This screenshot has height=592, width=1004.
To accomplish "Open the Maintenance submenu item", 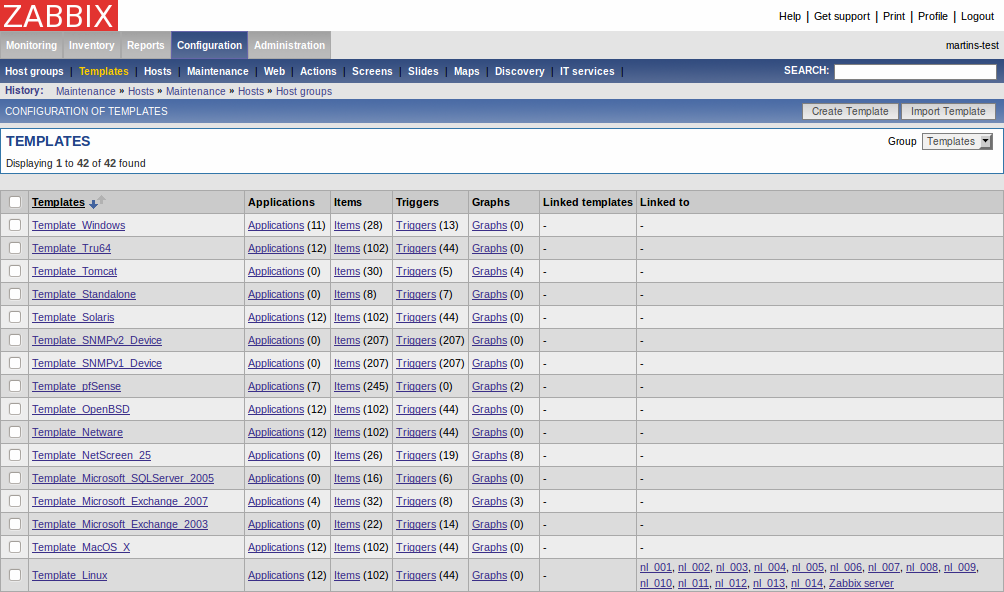I will pos(218,72).
